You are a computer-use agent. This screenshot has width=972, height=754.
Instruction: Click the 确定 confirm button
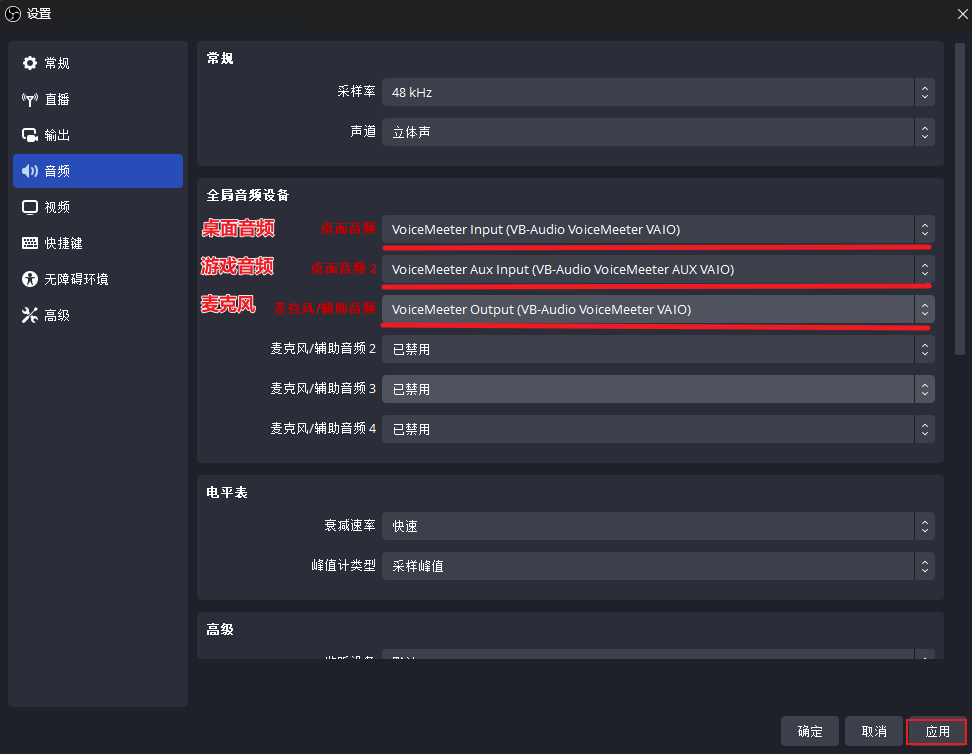point(810,731)
